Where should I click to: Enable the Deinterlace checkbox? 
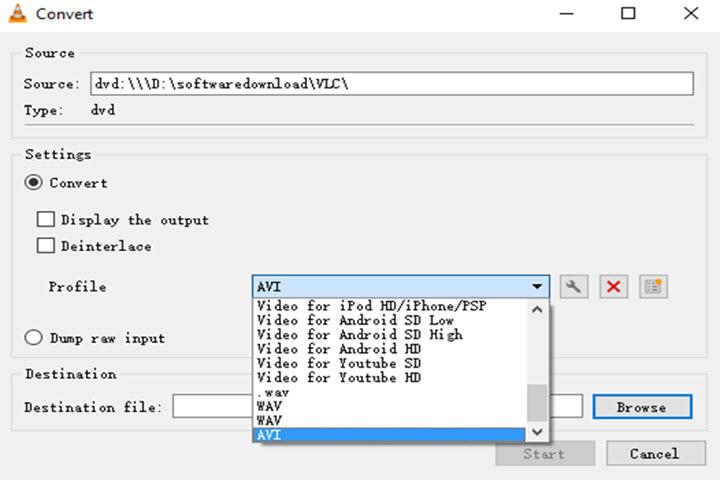coord(45,245)
